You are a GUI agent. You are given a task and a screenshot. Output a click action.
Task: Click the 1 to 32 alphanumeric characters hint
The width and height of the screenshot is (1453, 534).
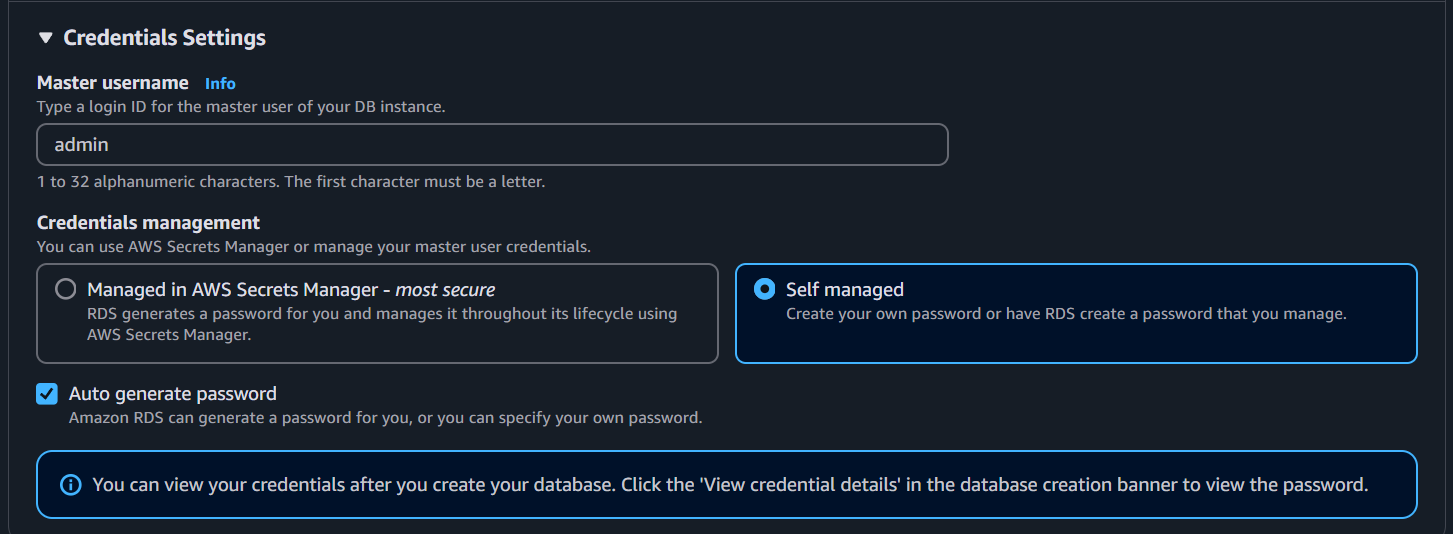291,182
